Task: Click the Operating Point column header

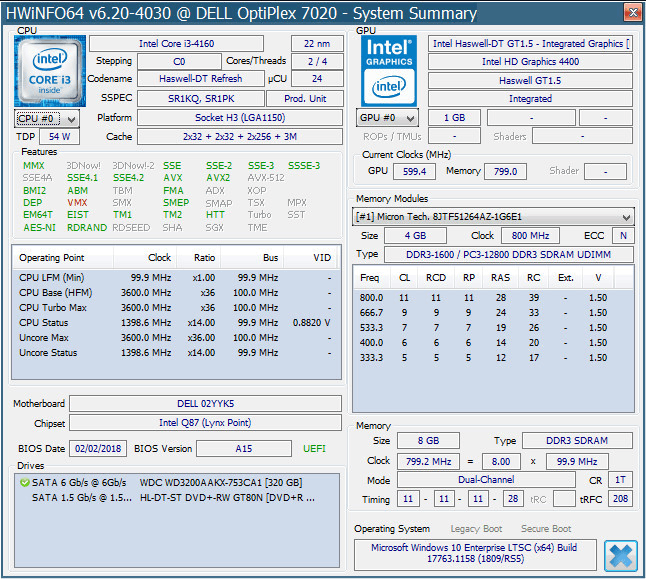Action: (x=63, y=258)
